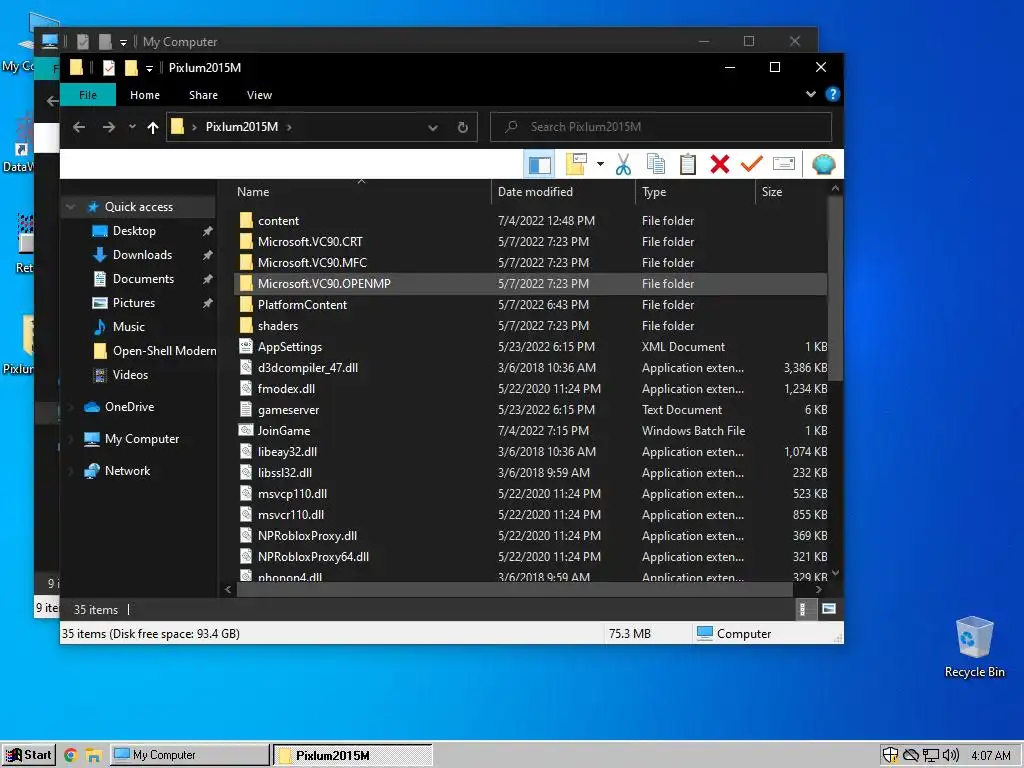
Task: Click the Paste clipboard icon
Action: pos(688,165)
